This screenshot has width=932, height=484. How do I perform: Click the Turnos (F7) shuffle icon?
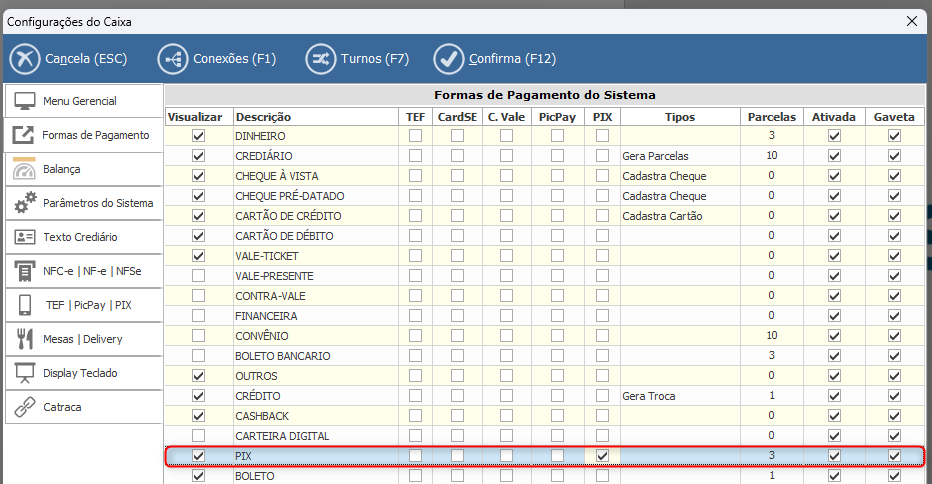[x=320, y=59]
